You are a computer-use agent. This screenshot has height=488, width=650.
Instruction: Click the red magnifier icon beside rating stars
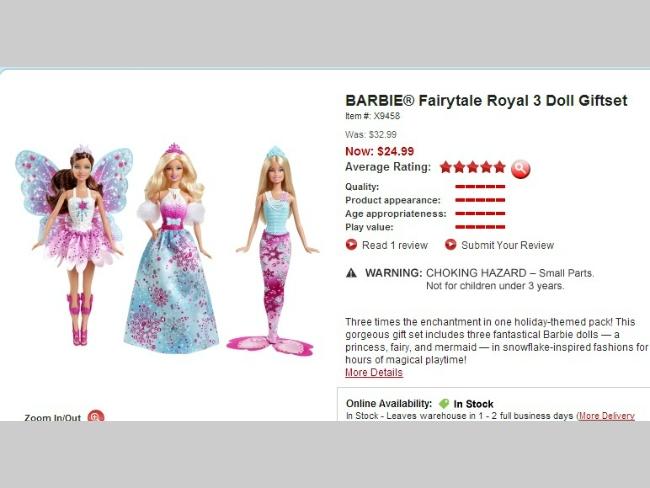(x=520, y=169)
